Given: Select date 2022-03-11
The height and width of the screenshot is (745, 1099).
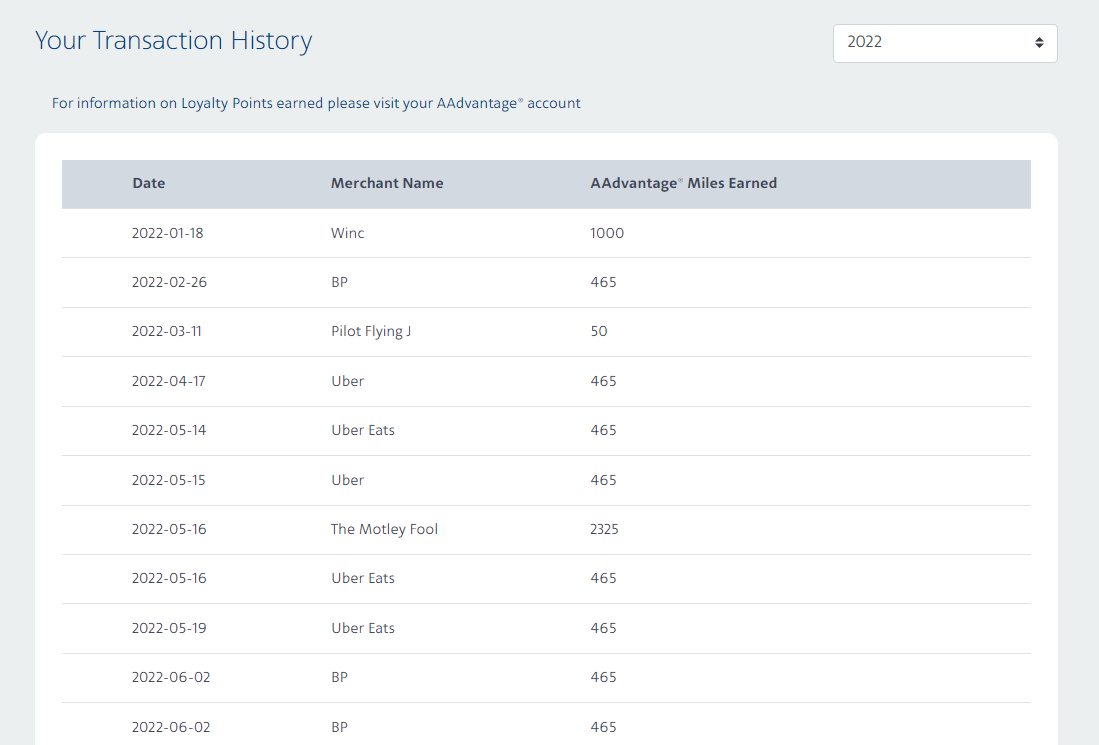Looking at the screenshot, I should (167, 332).
